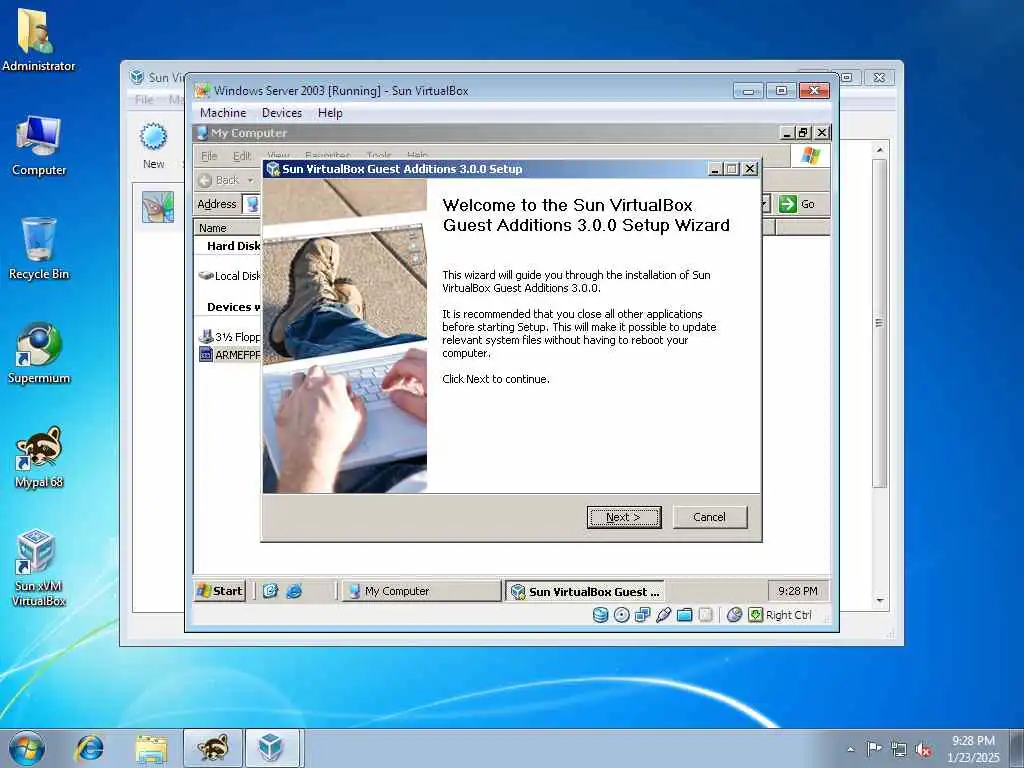1024x768 pixels.
Task: Switch to My Computer guest taskbar button
Action: coord(422,591)
